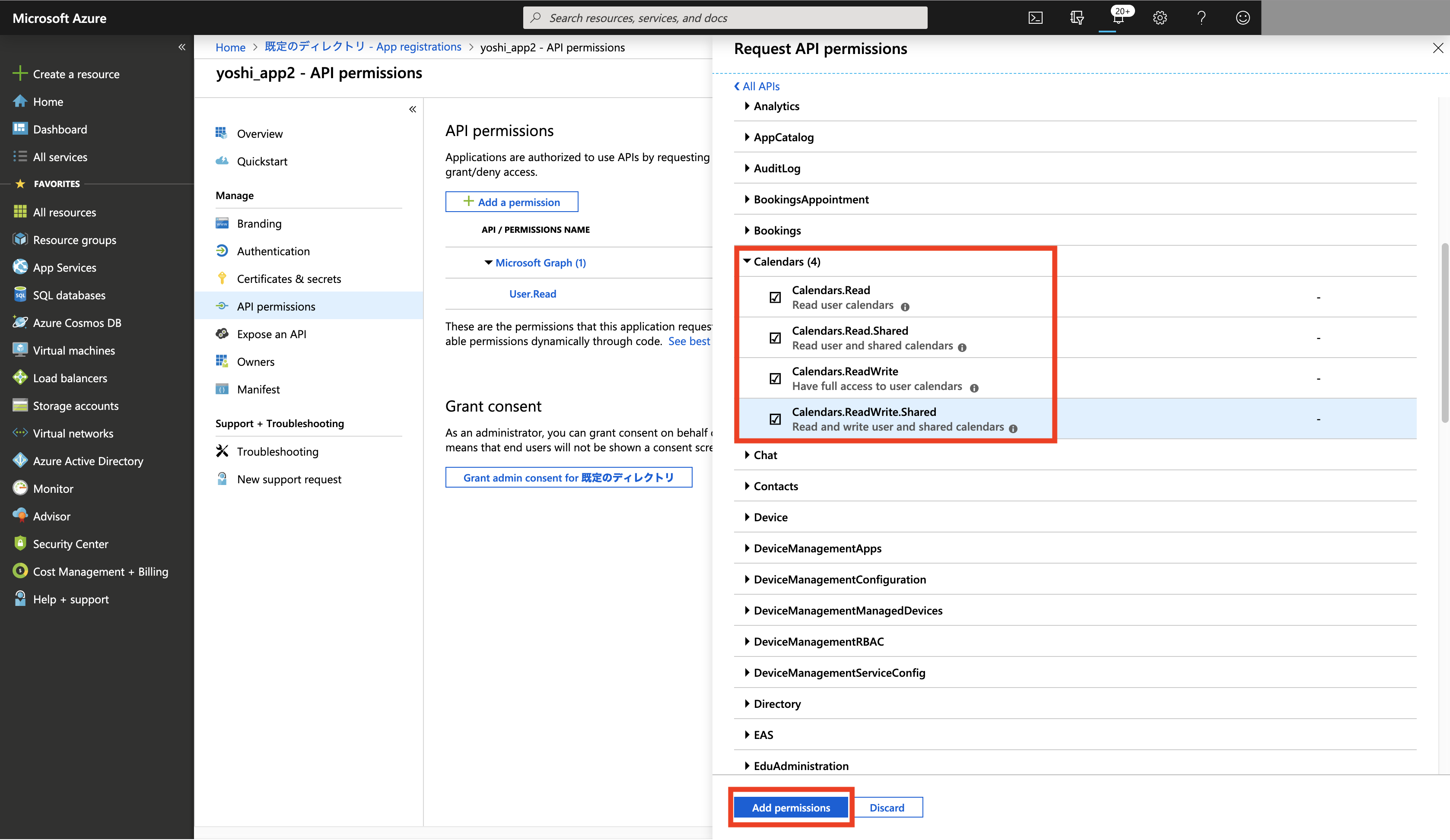Collapse the main left sidebar

[x=182, y=47]
